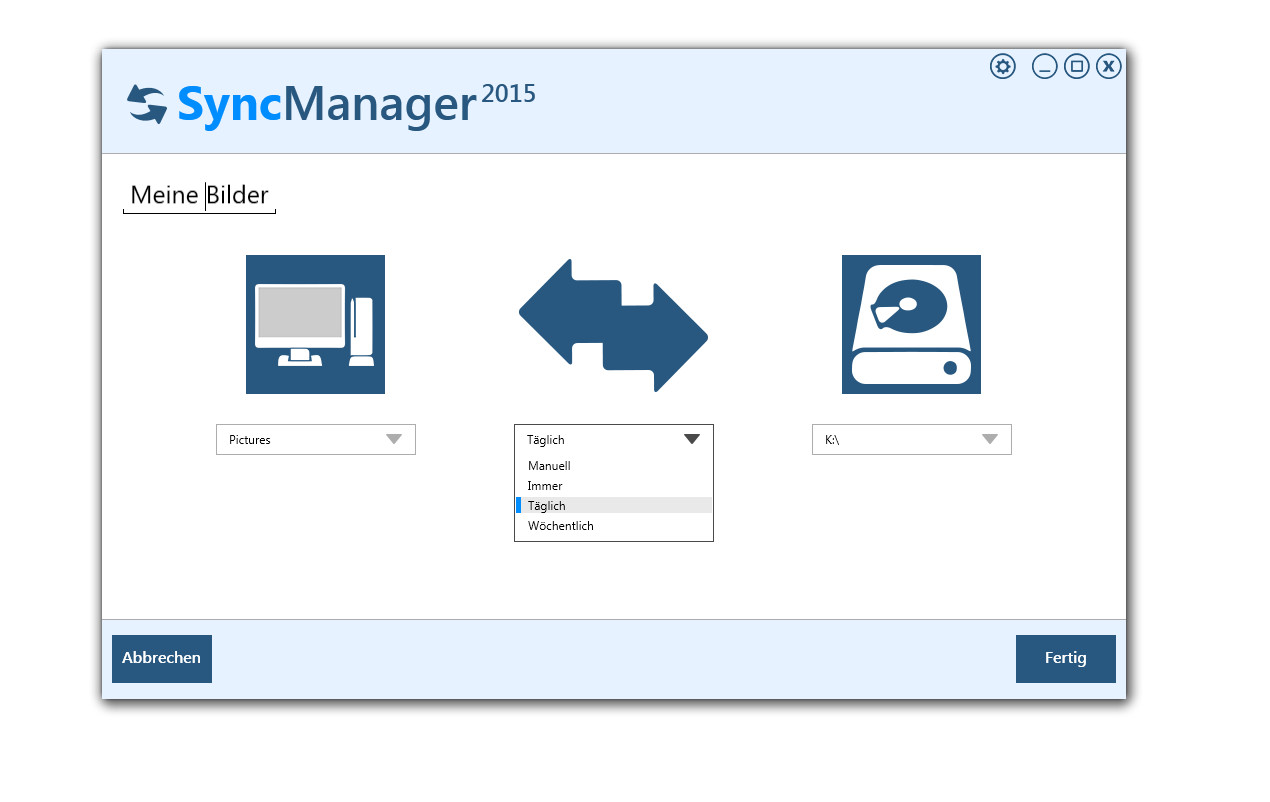Choose the Immer schedule option
1270x802 pixels.
pos(614,486)
